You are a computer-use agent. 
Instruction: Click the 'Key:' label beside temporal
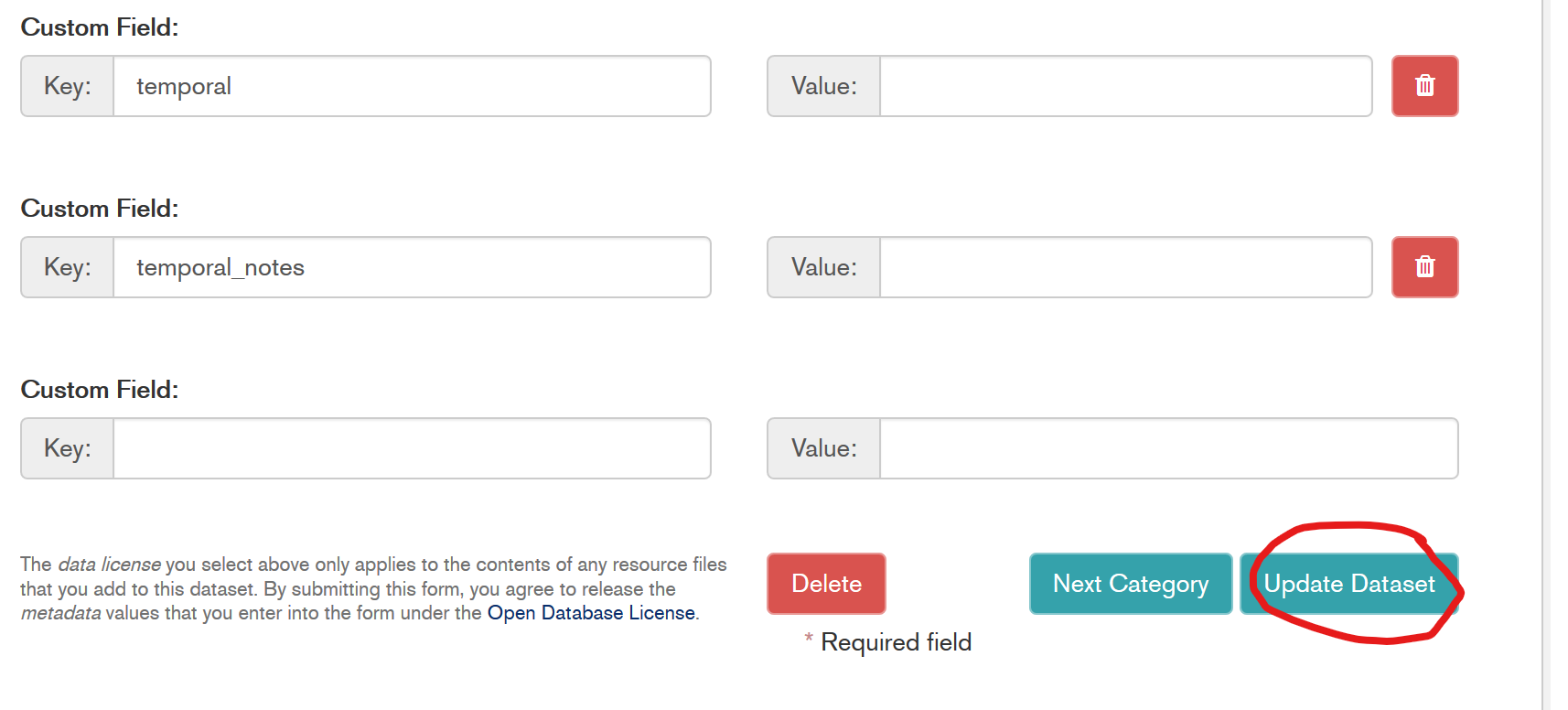[68, 86]
